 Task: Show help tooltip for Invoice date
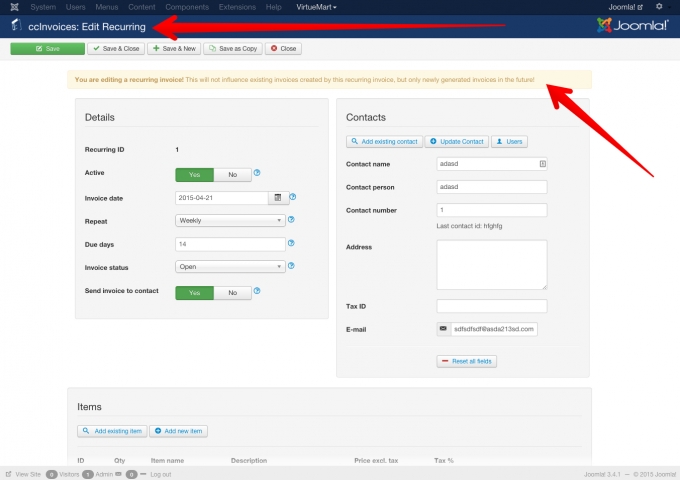click(x=293, y=197)
